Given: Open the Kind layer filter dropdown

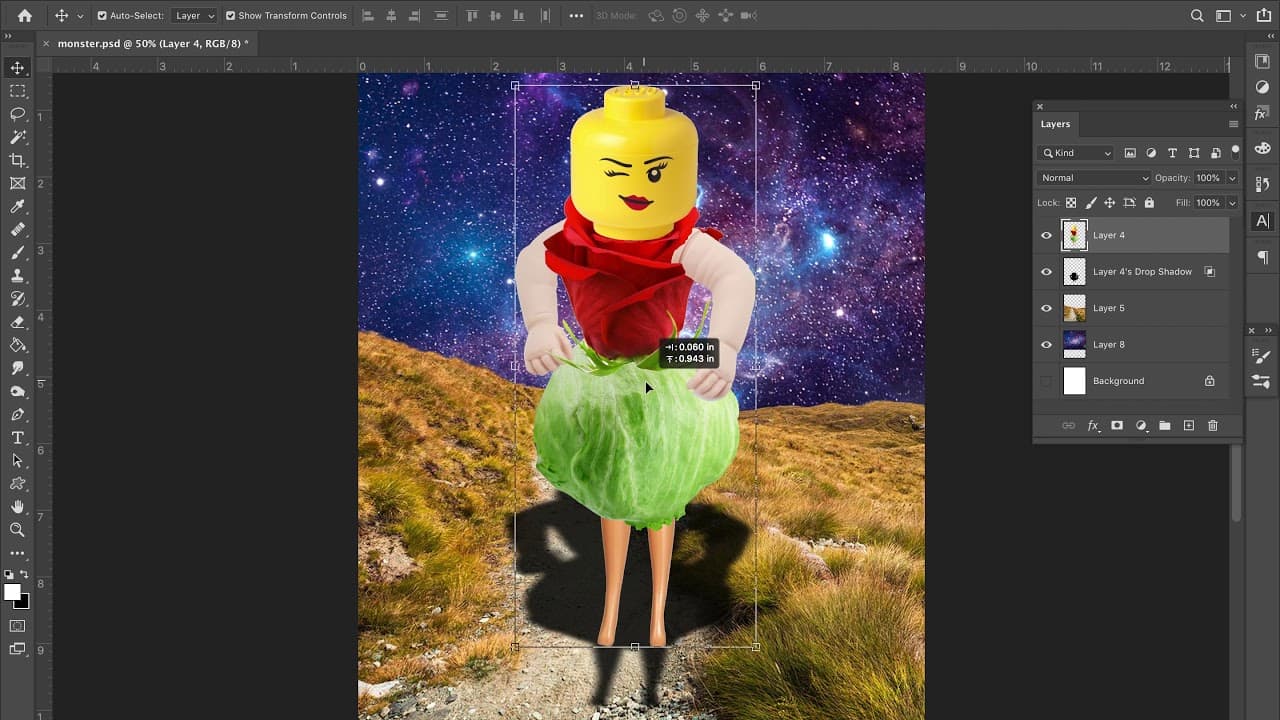Looking at the screenshot, I should pos(1076,153).
